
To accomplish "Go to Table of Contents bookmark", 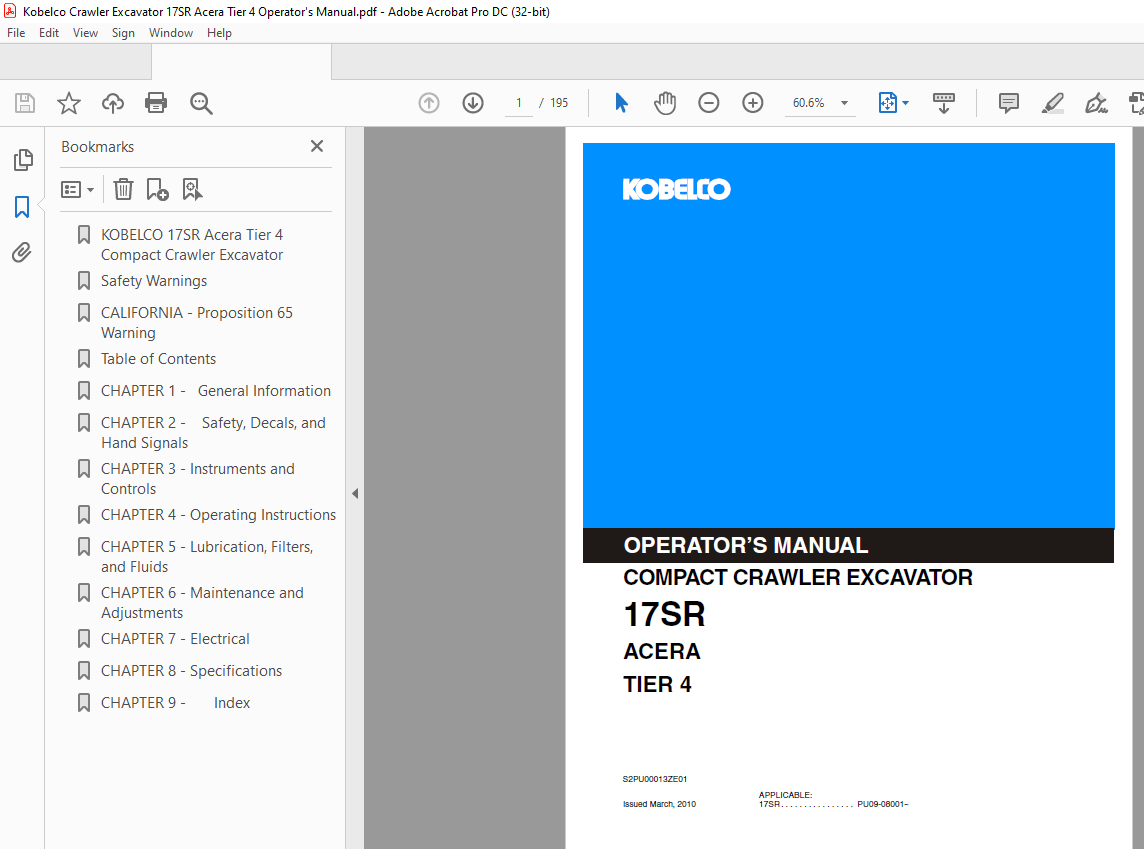I will click(158, 359).
